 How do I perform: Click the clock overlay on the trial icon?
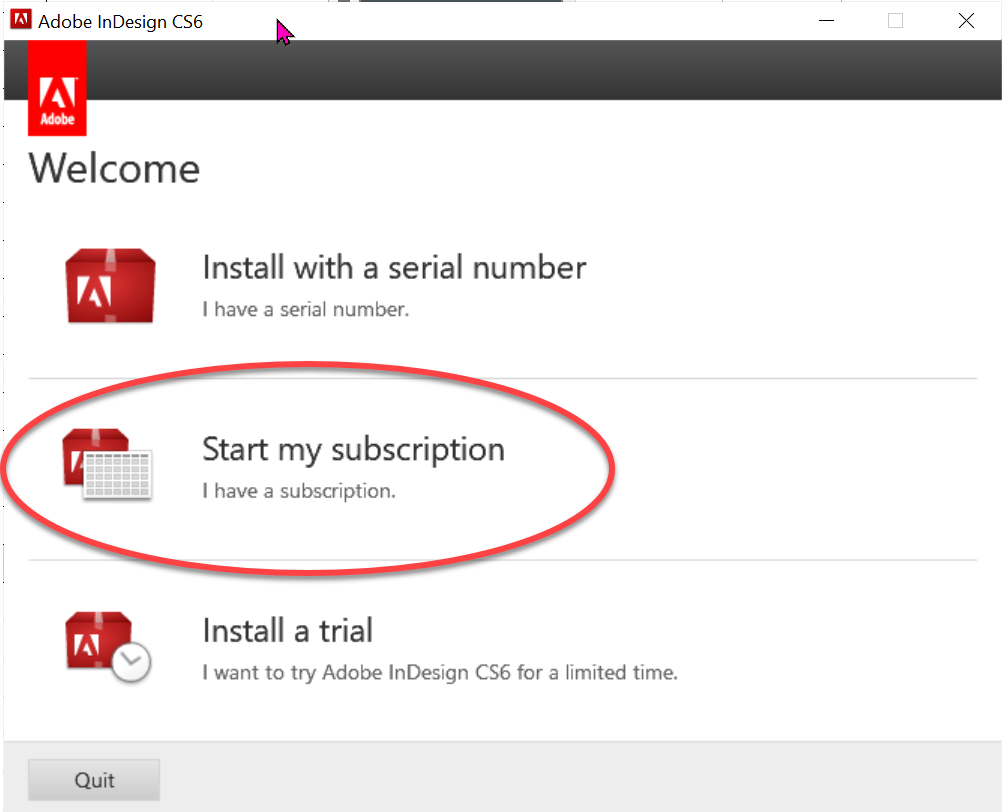tap(133, 663)
